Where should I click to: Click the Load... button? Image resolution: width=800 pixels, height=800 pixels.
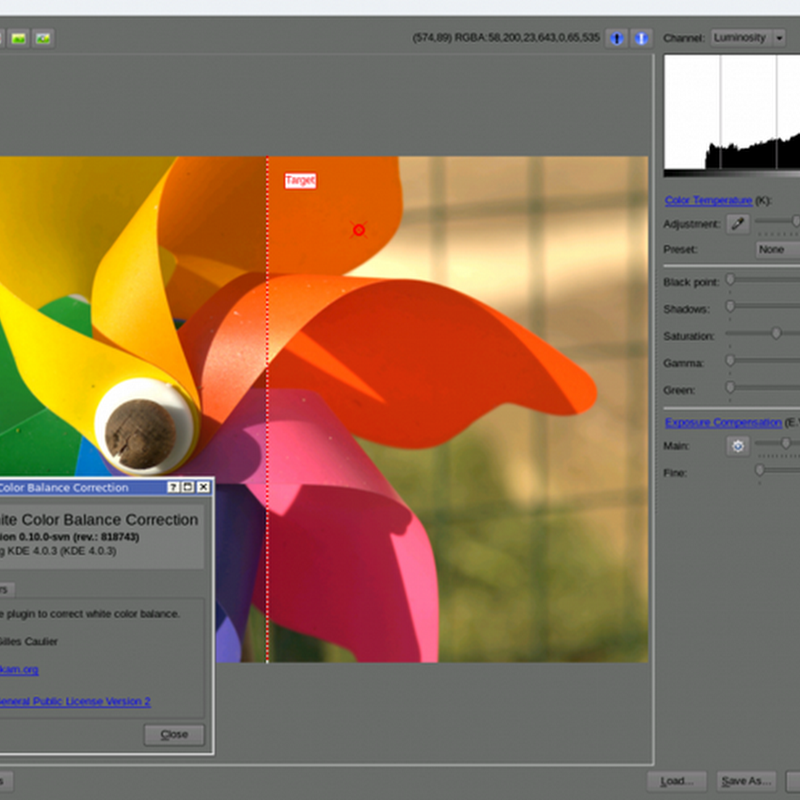coord(677,781)
